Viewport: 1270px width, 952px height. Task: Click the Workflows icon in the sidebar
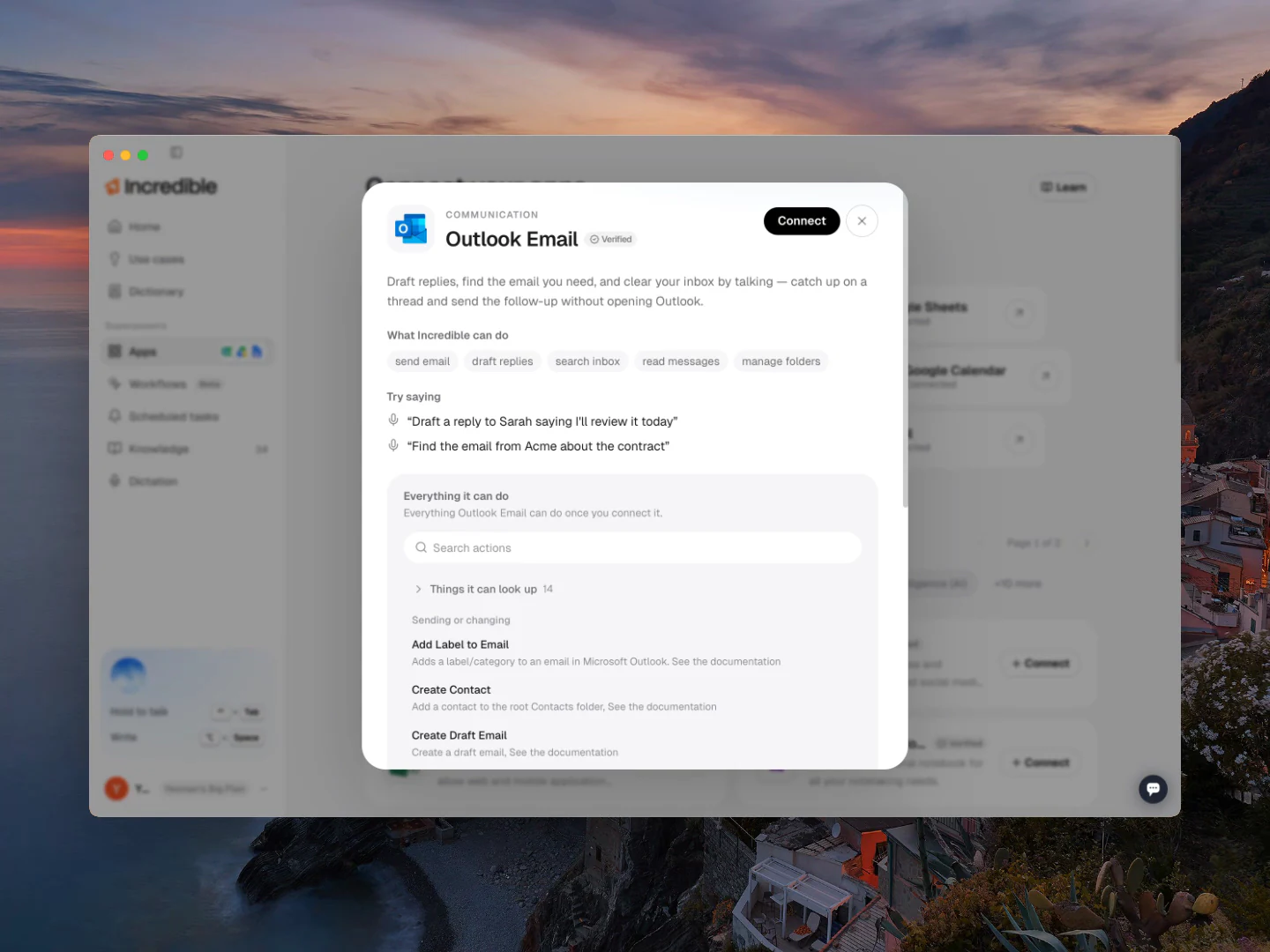click(115, 383)
